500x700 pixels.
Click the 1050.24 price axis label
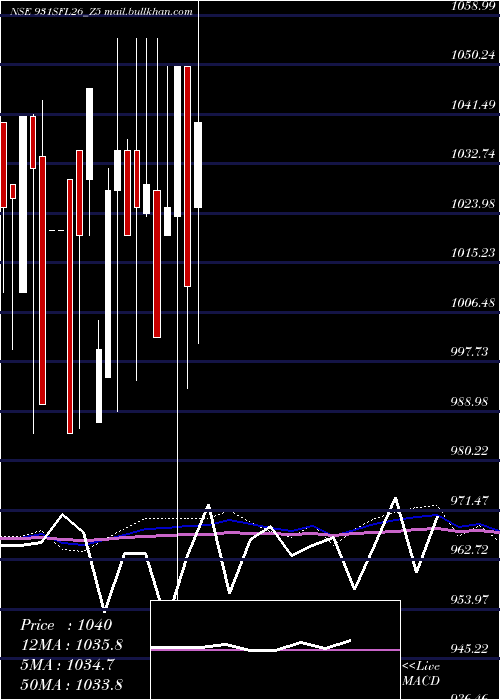coord(473,54)
